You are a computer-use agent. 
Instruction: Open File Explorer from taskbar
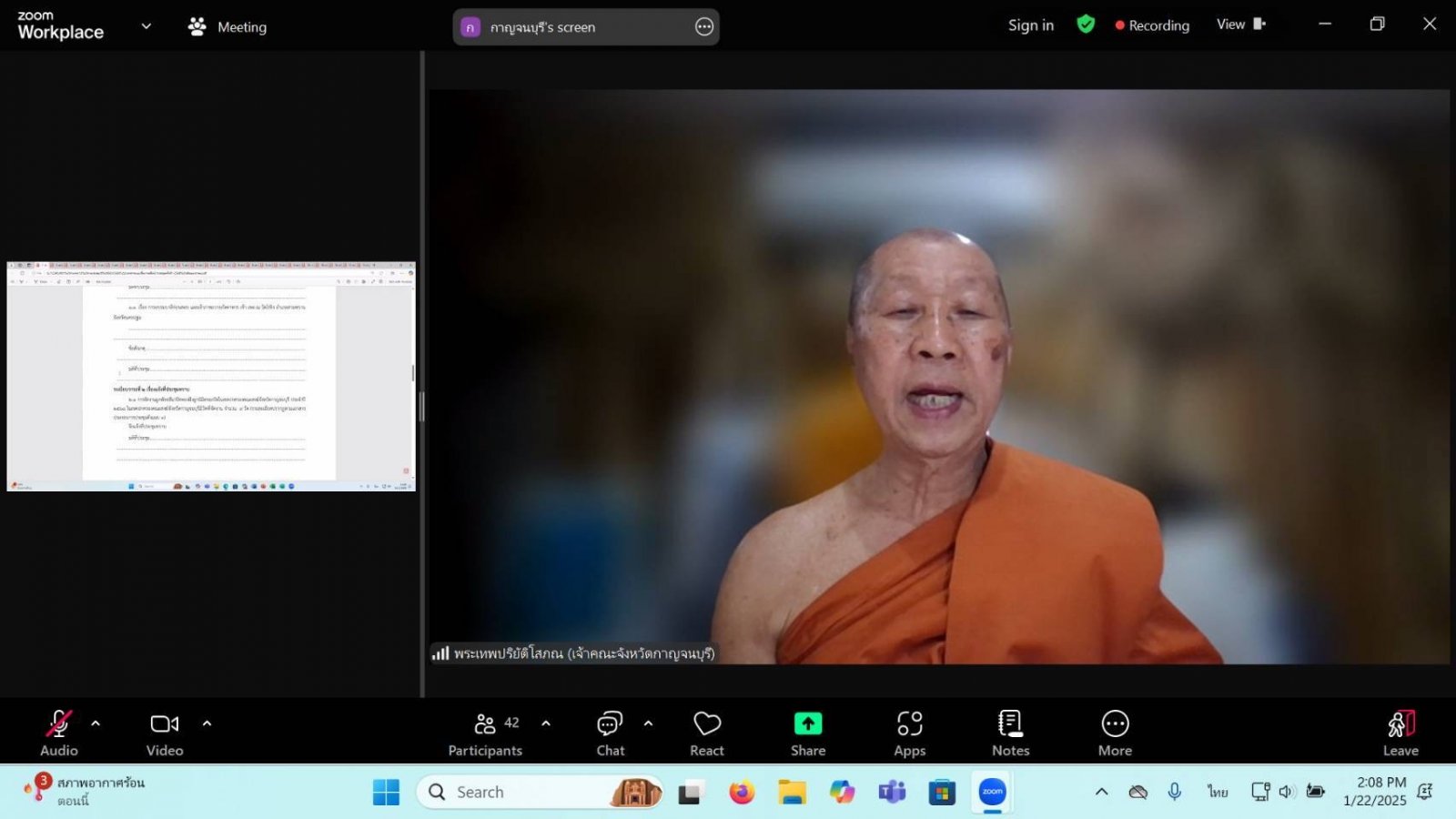(792, 793)
